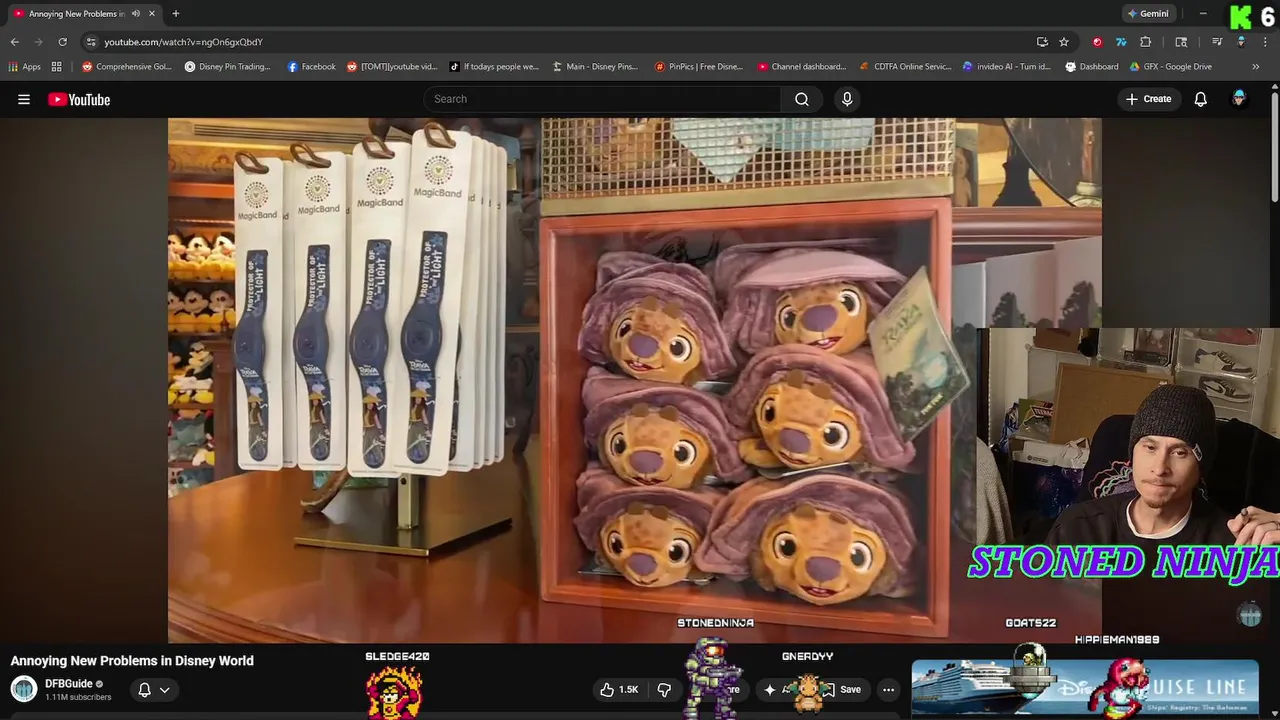The height and width of the screenshot is (720, 1280).
Task: Open the Facebook bookmark
Action: pos(312,67)
